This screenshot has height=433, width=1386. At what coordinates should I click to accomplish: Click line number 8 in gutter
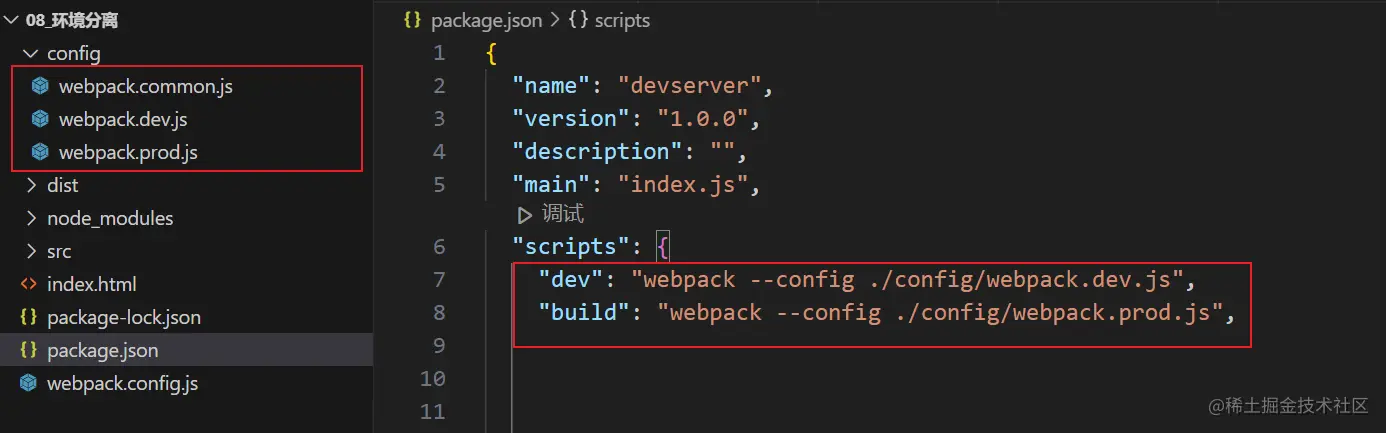click(439, 312)
